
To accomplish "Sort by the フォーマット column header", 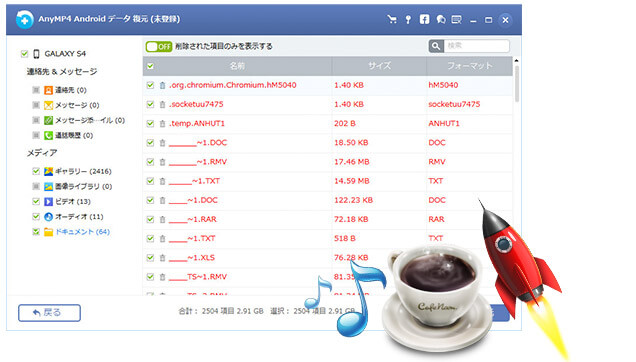I will pyautogui.click(x=469, y=66).
